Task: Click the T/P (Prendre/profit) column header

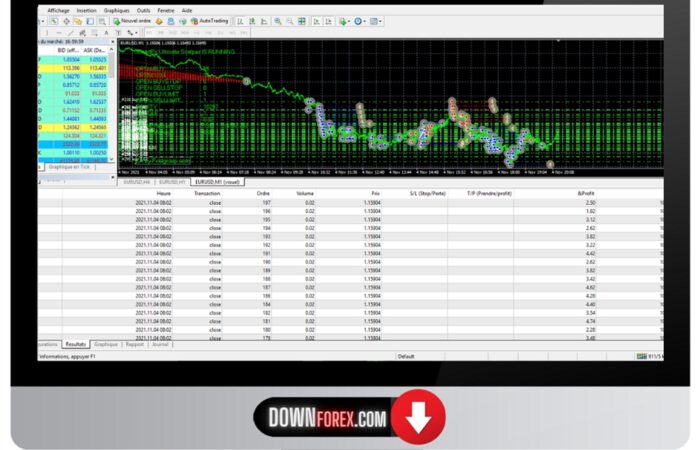Action: (x=489, y=193)
